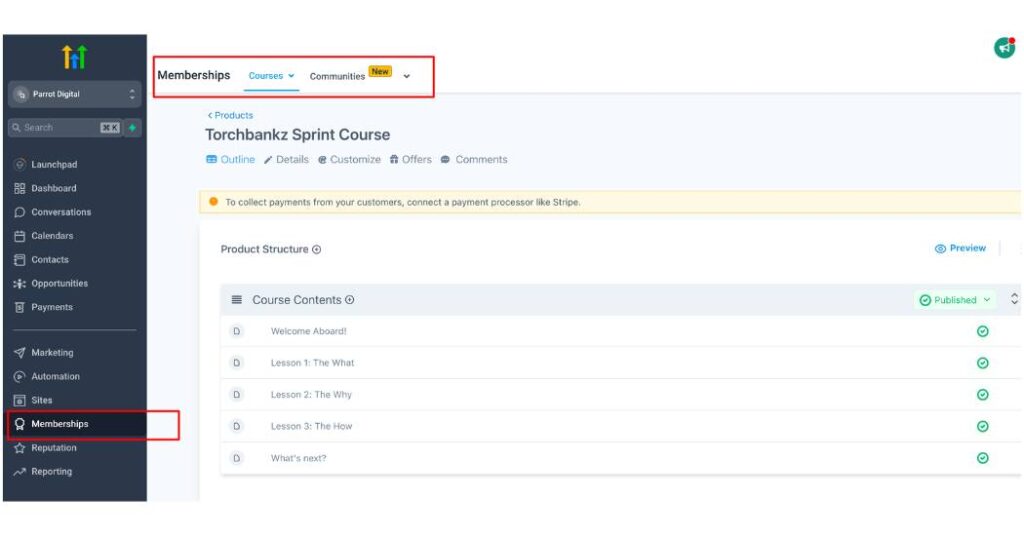Open the Customize tab
Viewport: 1024px width, 536px height.
[349, 159]
